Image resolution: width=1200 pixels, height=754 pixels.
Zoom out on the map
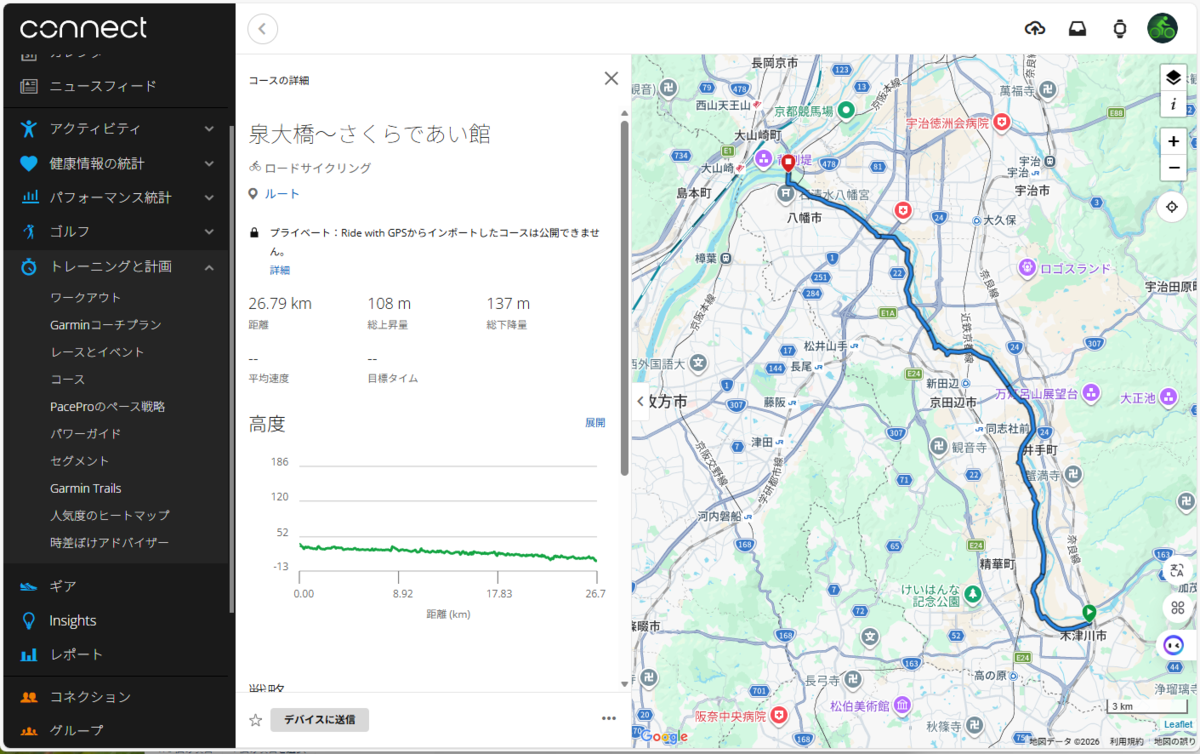click(x=1173, y=167)
